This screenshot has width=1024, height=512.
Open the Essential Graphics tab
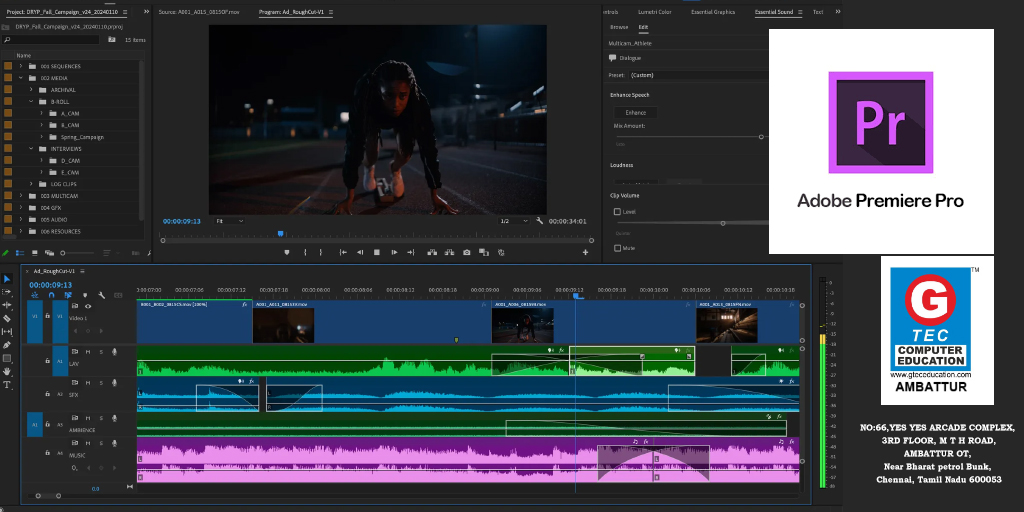point(712,12)
